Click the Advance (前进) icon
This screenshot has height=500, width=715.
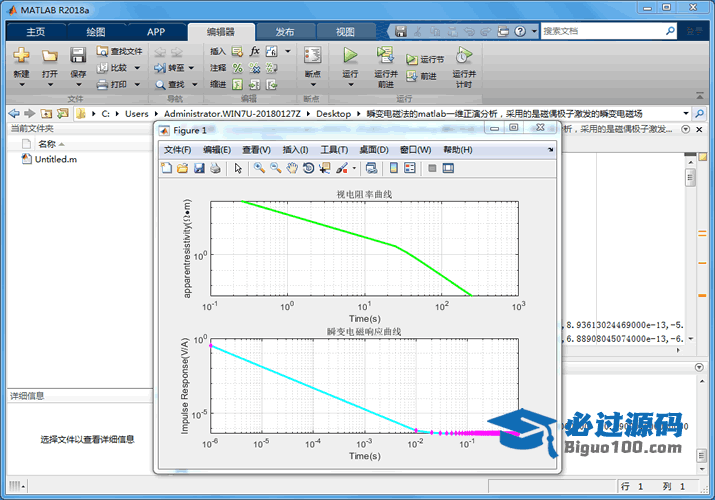(x=412, y=76)
